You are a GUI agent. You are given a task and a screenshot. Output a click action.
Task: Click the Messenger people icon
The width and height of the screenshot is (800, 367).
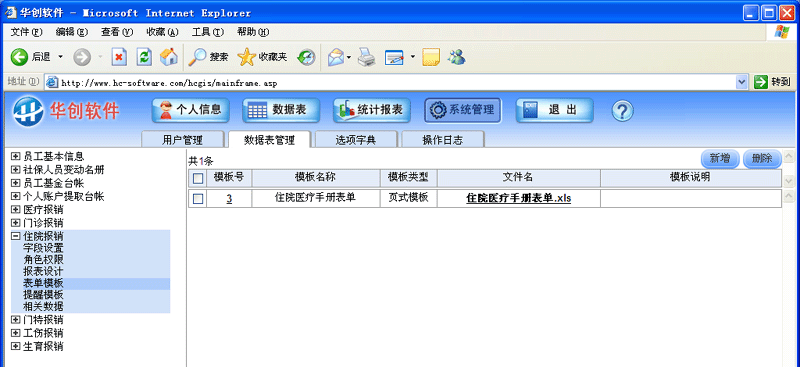coord(457,57)
